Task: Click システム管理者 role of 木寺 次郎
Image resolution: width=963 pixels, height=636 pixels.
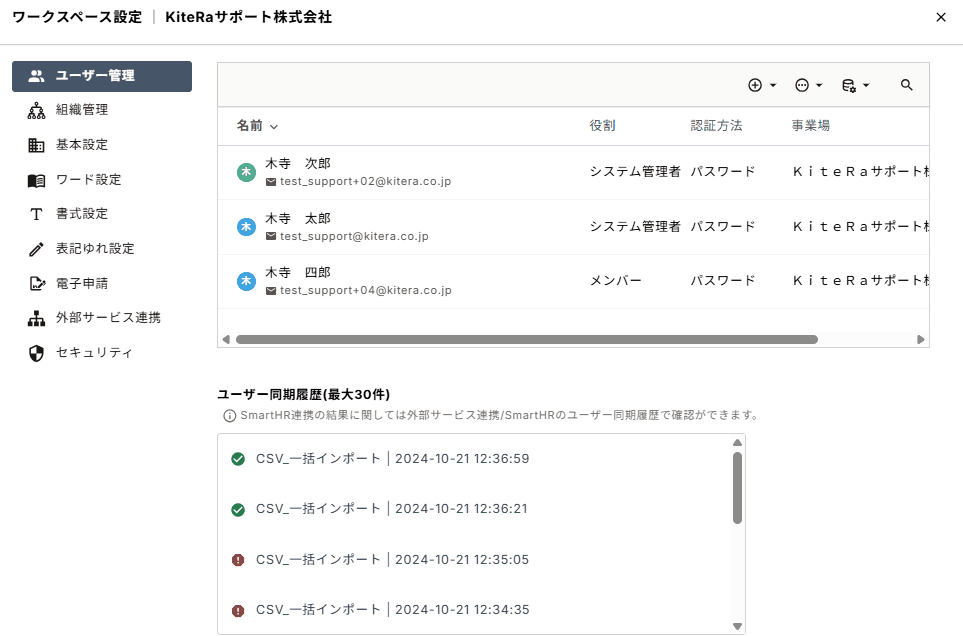Action: tap(635, 172)
